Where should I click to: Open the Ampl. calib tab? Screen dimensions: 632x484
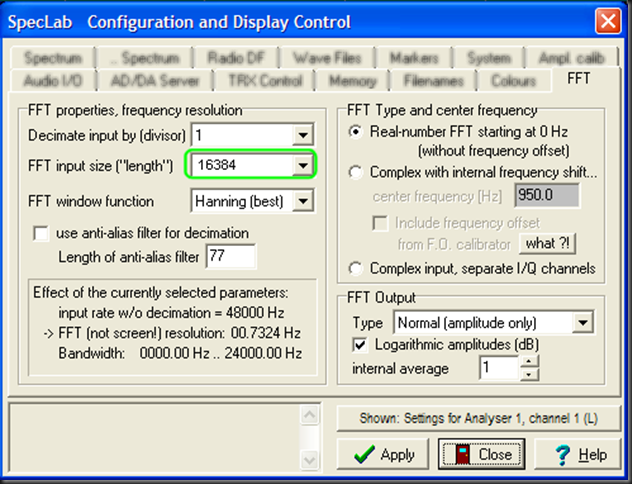click(x=572, y=58)
